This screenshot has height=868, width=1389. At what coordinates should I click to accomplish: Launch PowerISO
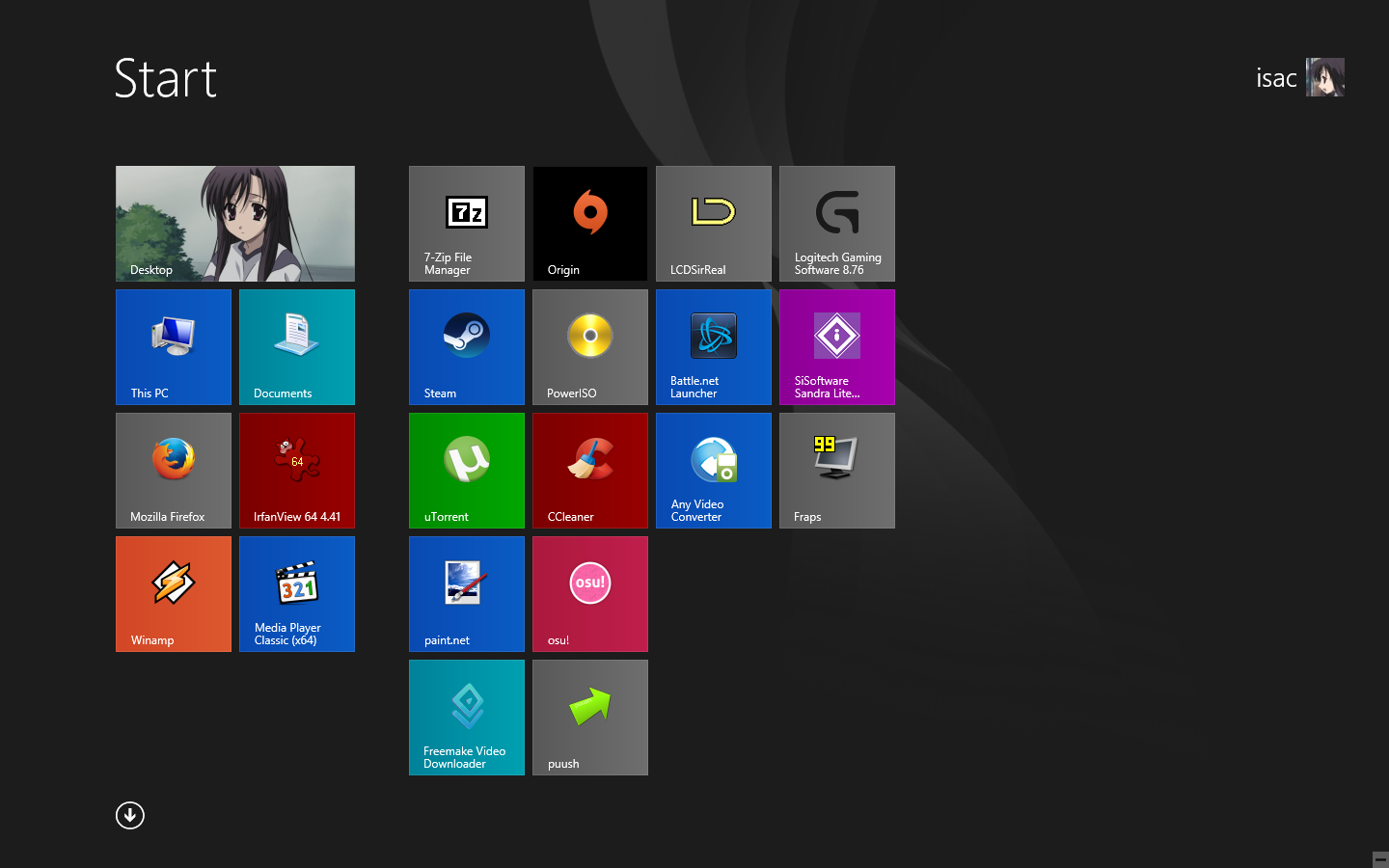pos(590,347)
